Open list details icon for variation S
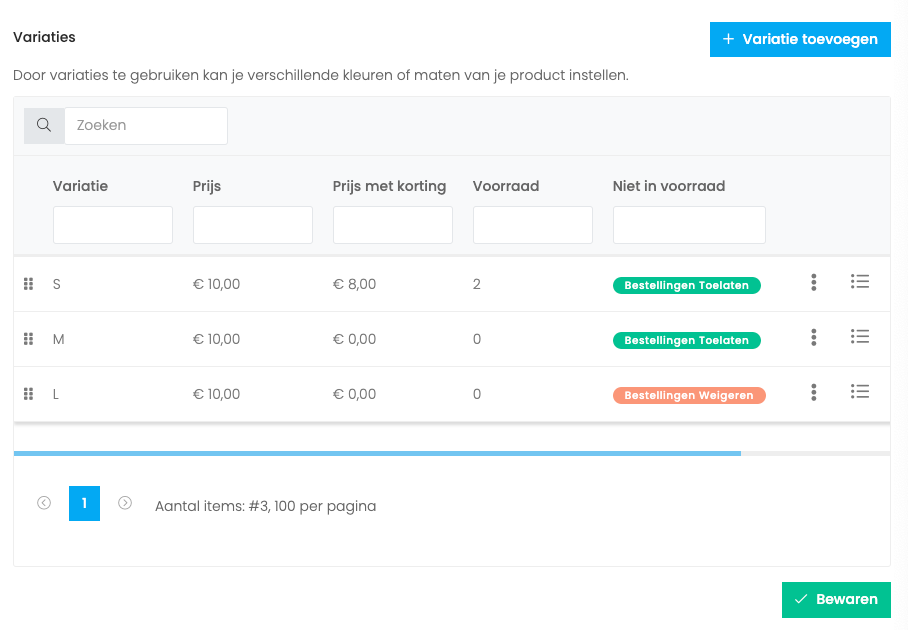The height and width of the screenshot is (630, 908). [x=860, y=281]
